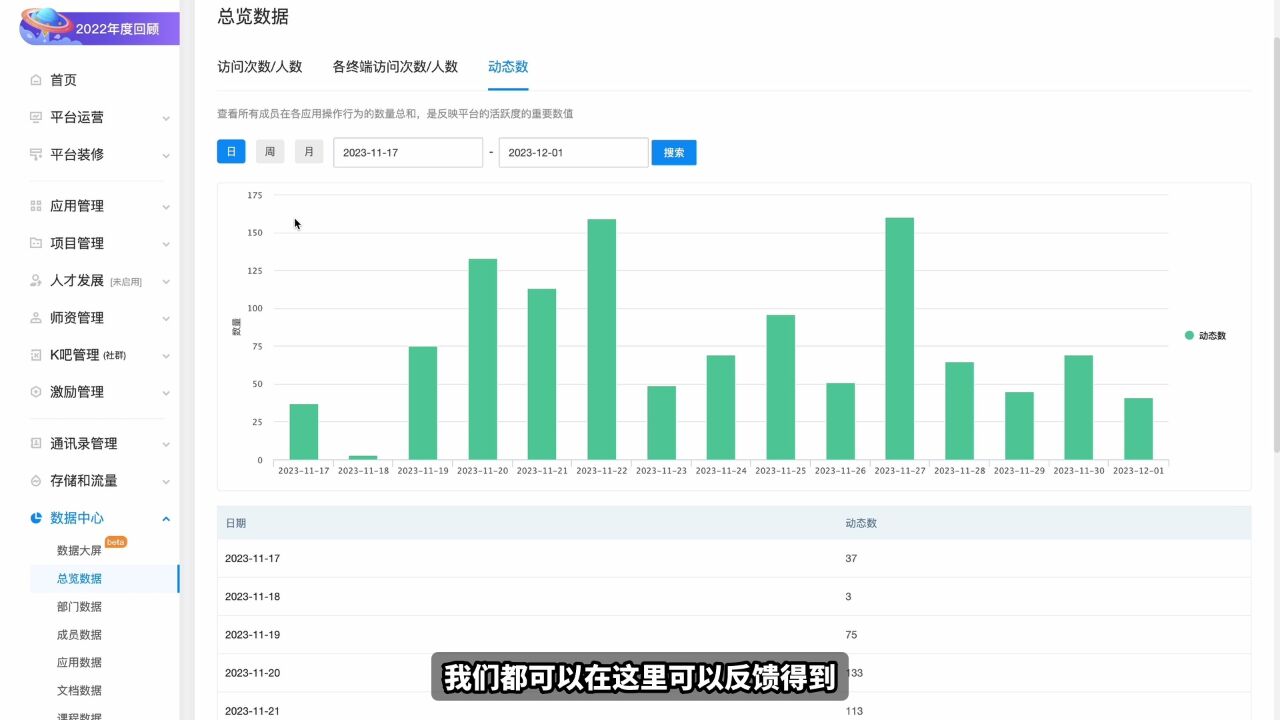The width and height of the screenshot is (1280, 720).
Task: Click the 人才发展 person icon
Action: pyautogui.click(x=36, y=280)
